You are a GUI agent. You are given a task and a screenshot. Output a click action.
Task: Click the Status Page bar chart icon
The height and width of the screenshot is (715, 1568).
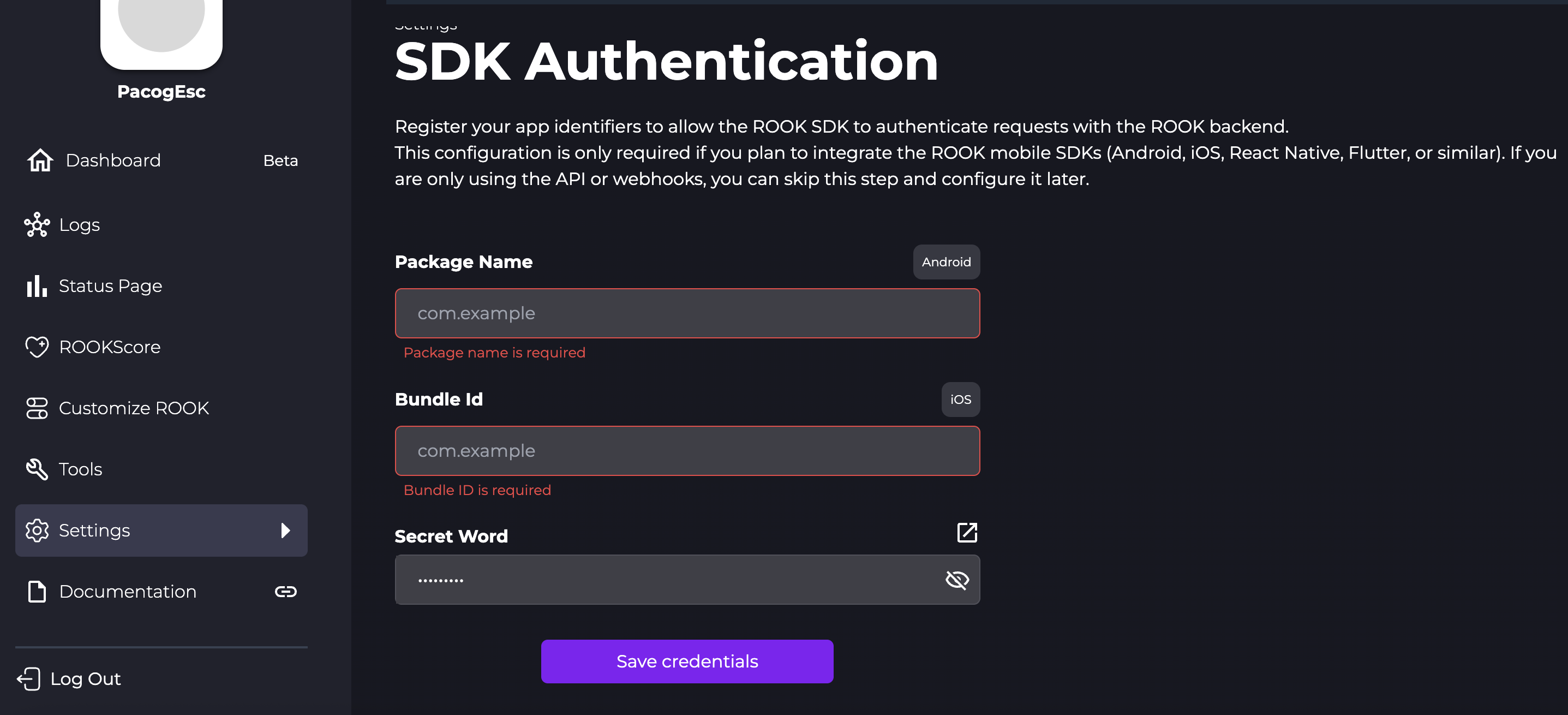coord(37,285)
